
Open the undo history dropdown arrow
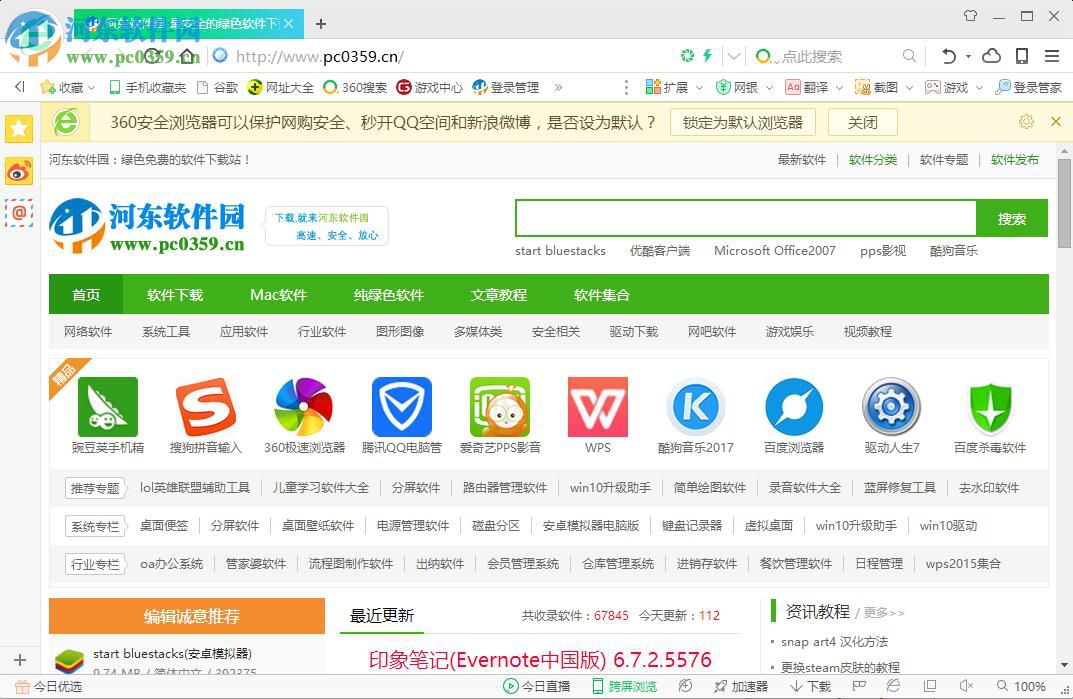click(x=968, y=57)
